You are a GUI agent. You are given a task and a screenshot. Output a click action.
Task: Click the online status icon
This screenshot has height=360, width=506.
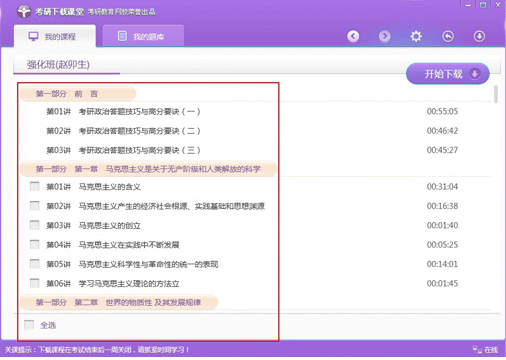point(477,349)
